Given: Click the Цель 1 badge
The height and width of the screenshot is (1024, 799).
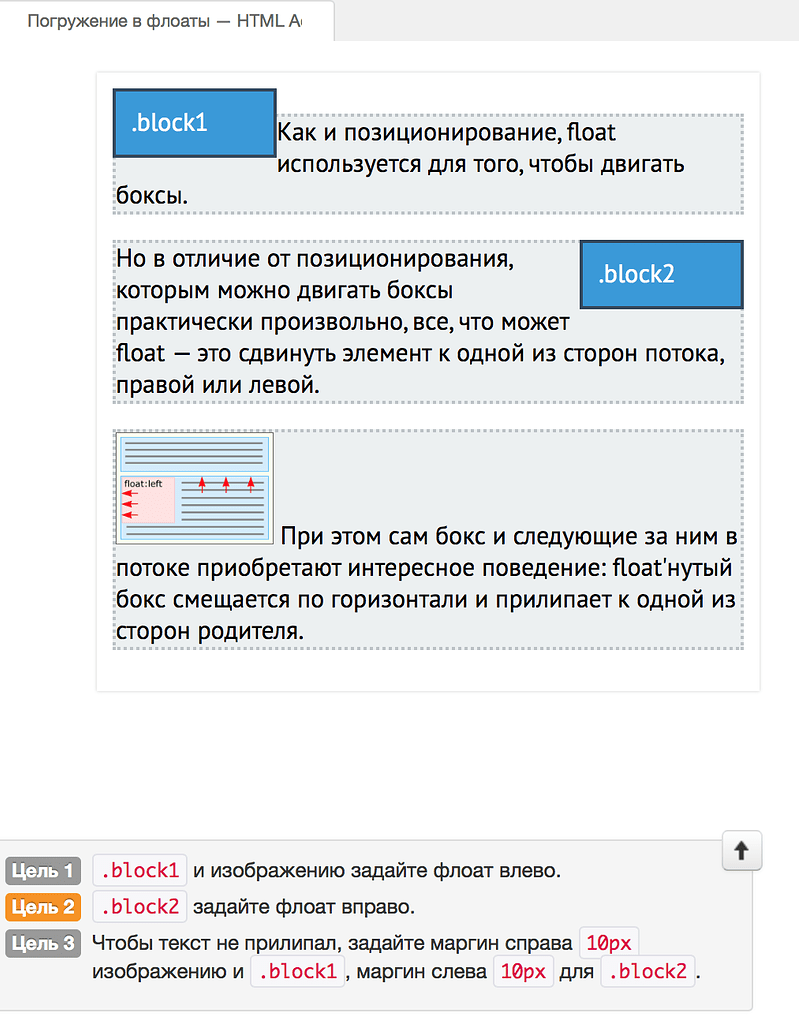Looking at the screenshot, I should pos(43,870).
